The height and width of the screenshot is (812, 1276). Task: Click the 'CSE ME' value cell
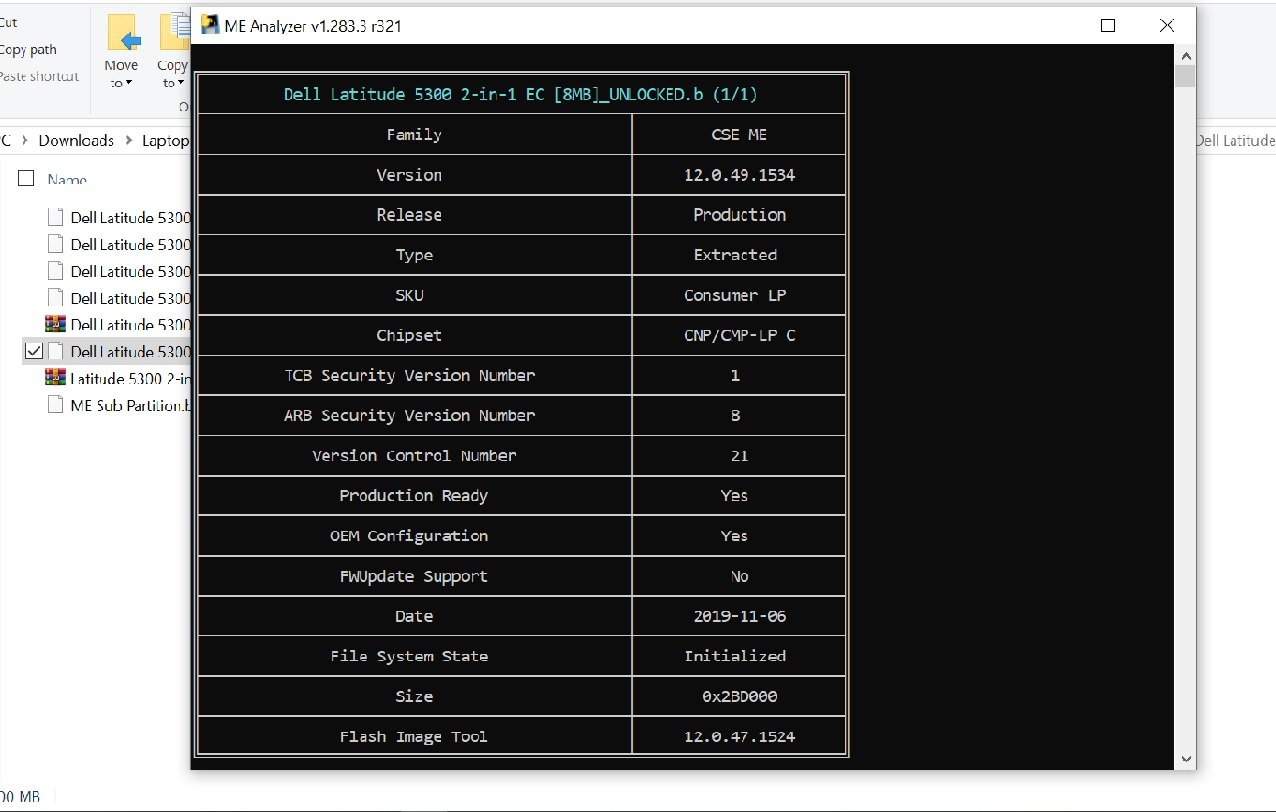coord(739,134)
